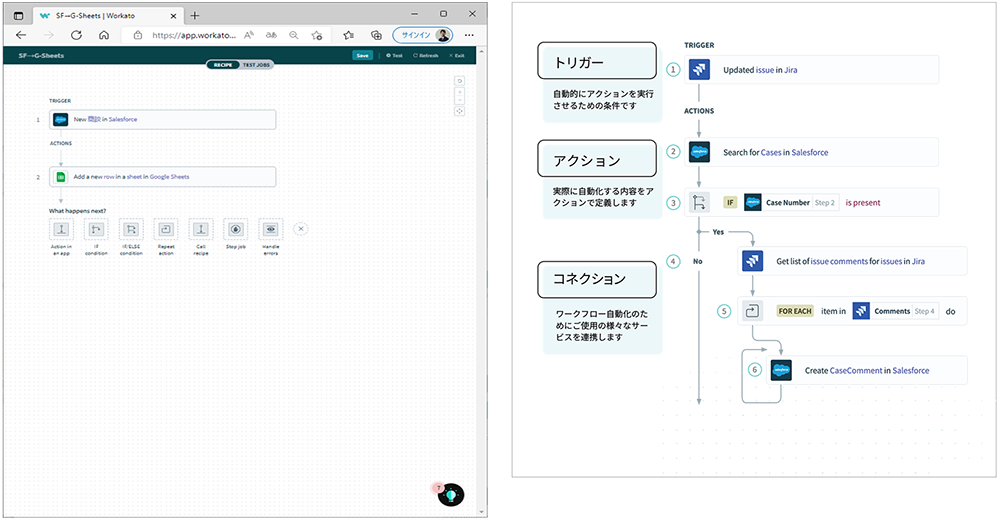Add an Action in an app step
Image resolution: width=1000 pixels, height=521 pixels.
[x=61, y=229]
